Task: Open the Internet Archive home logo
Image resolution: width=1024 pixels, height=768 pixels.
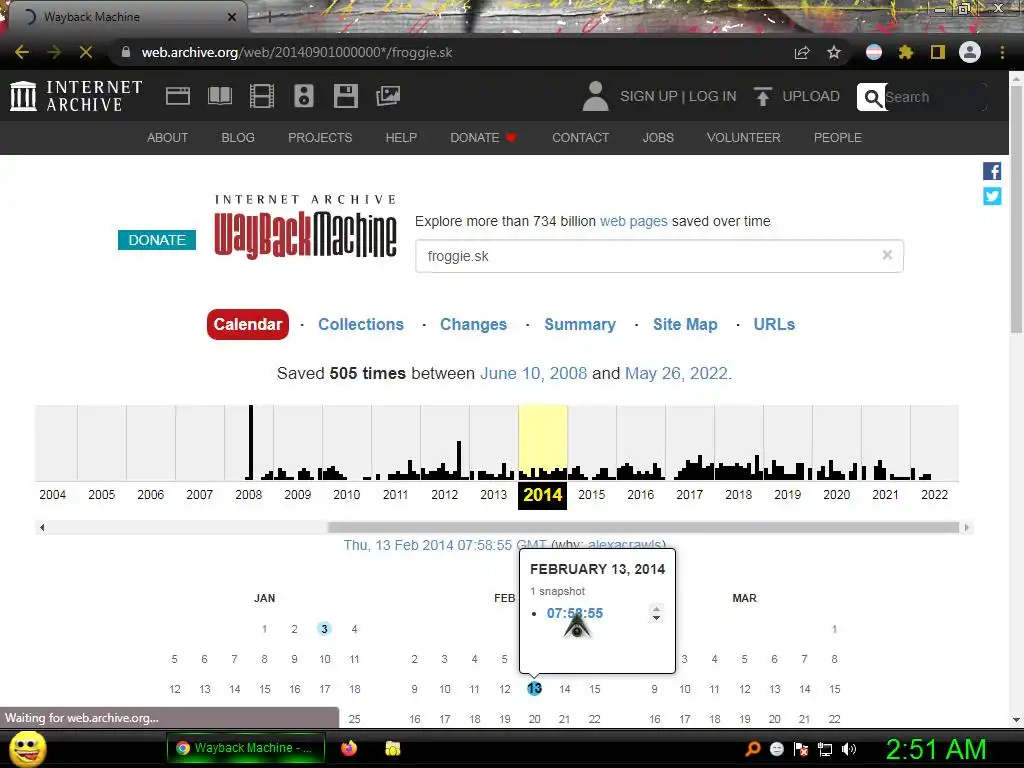Action: [76, 96]
